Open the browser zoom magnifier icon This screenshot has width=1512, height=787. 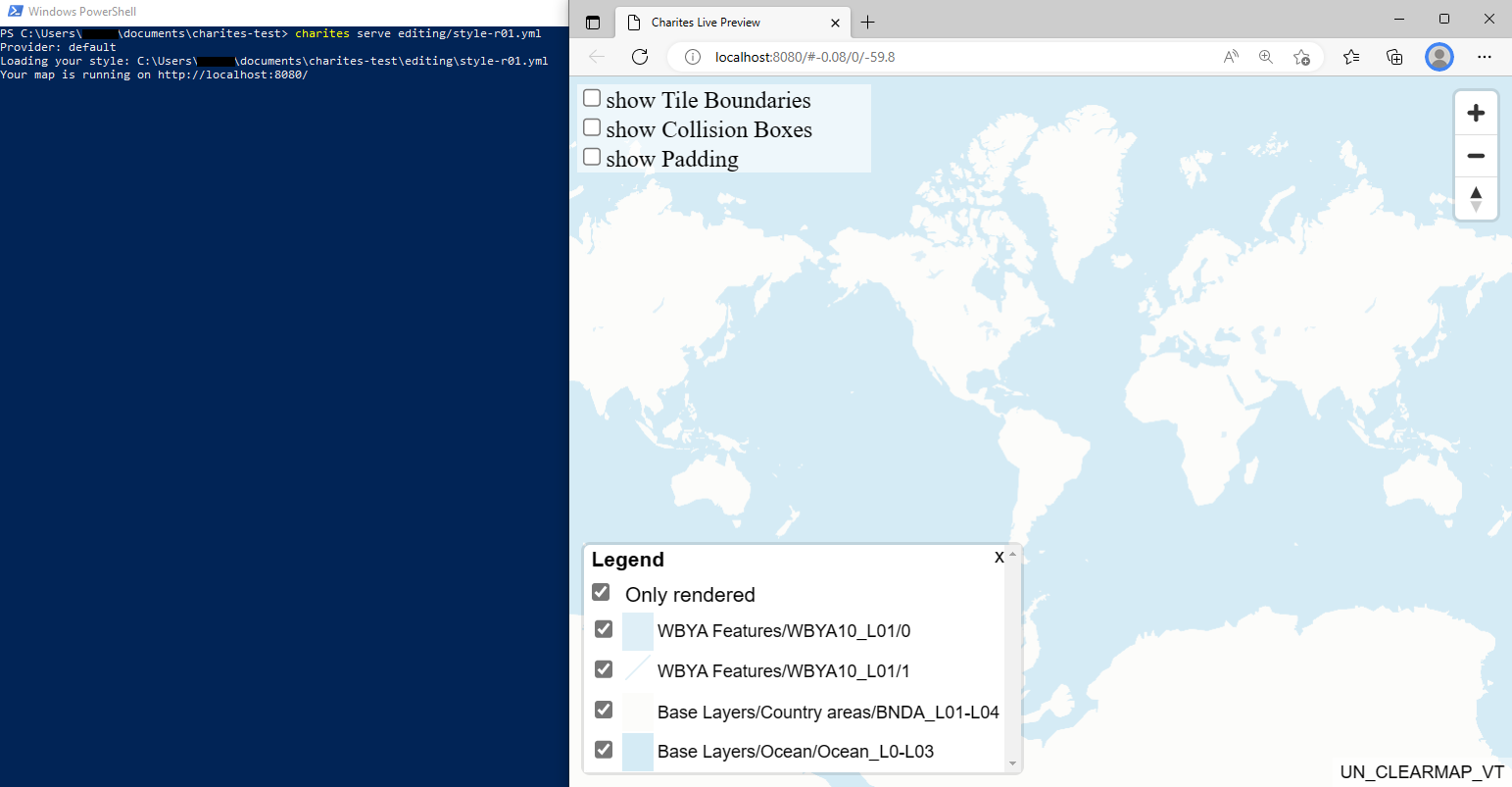click(x=1266, y=57)
